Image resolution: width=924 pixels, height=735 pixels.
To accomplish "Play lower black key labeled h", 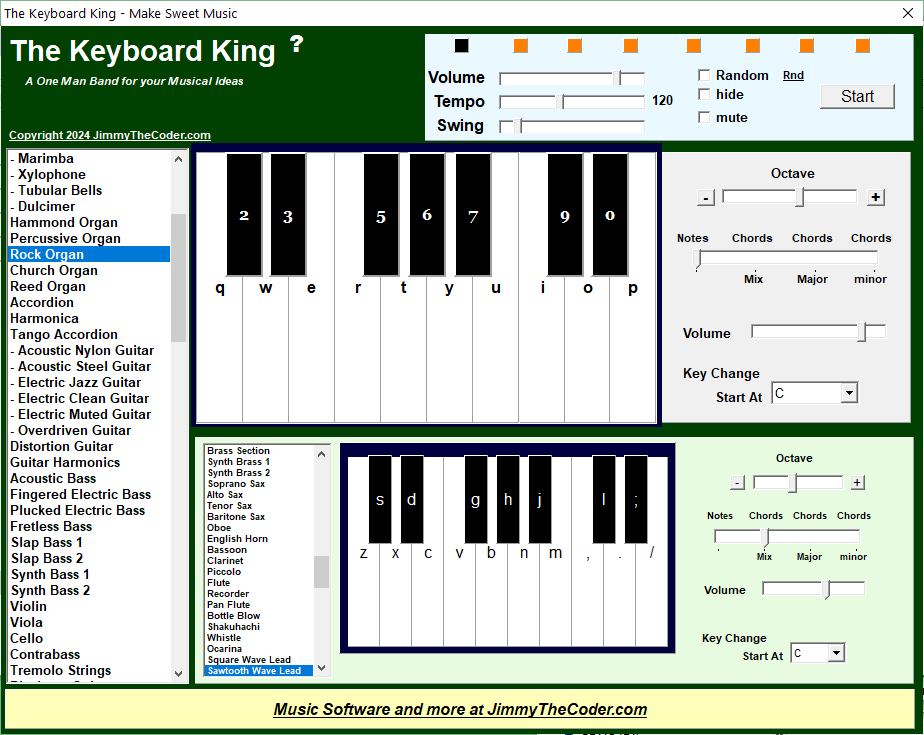I will pos(507,499).
